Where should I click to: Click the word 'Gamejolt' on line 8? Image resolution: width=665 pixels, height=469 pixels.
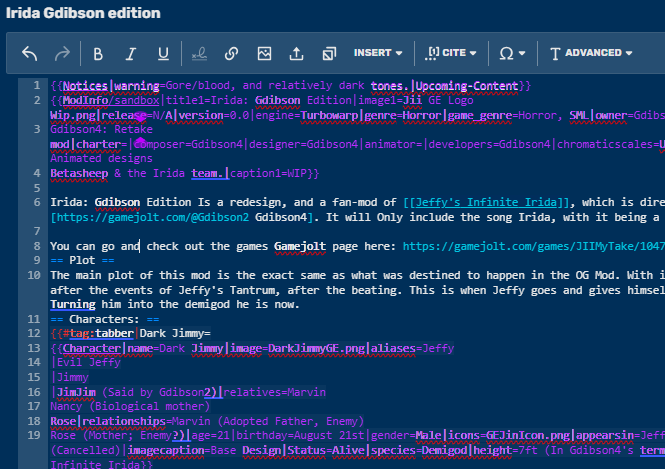pos(300,246)
